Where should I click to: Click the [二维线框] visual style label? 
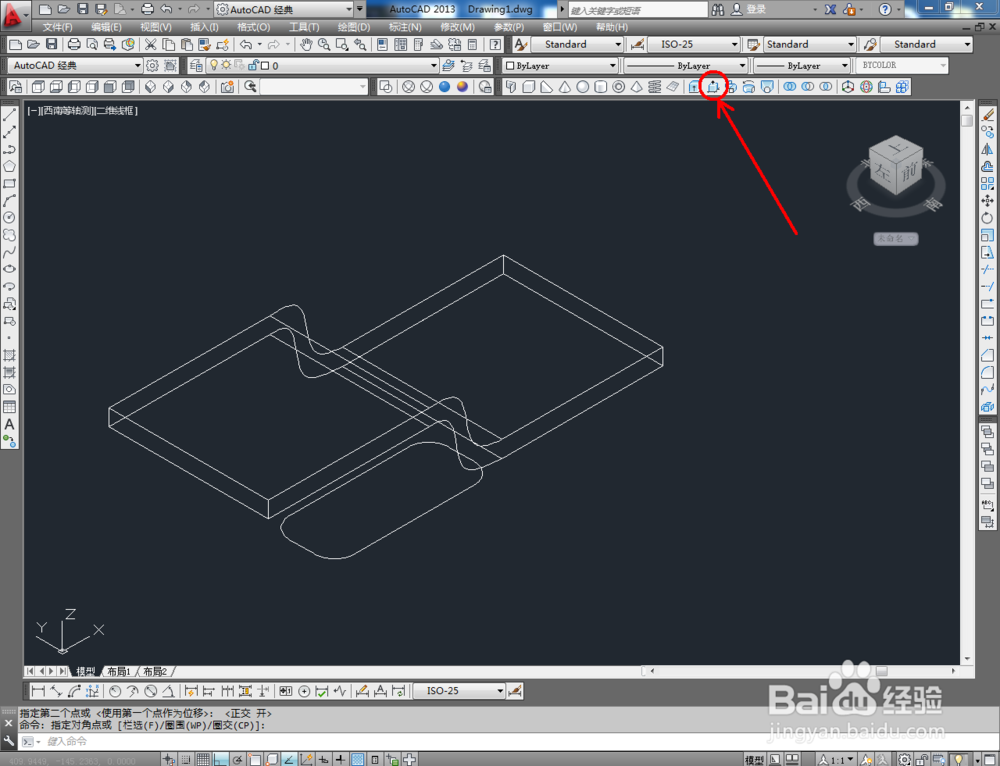[x=115, y=110]
